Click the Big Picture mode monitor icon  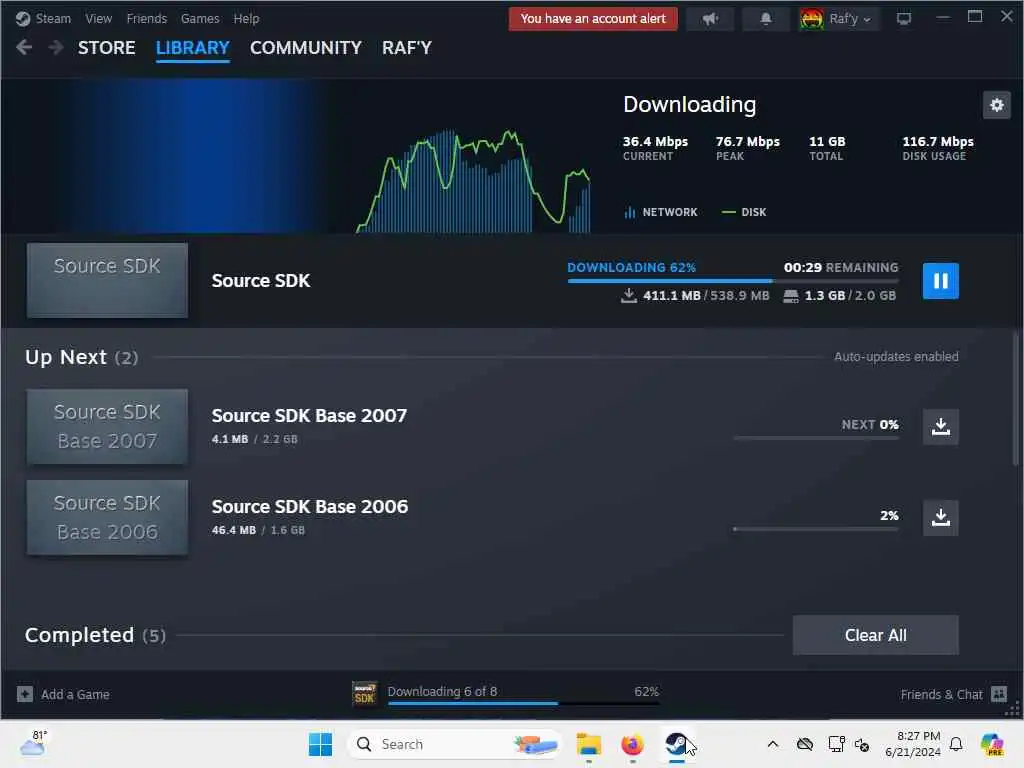click(904, 19)
